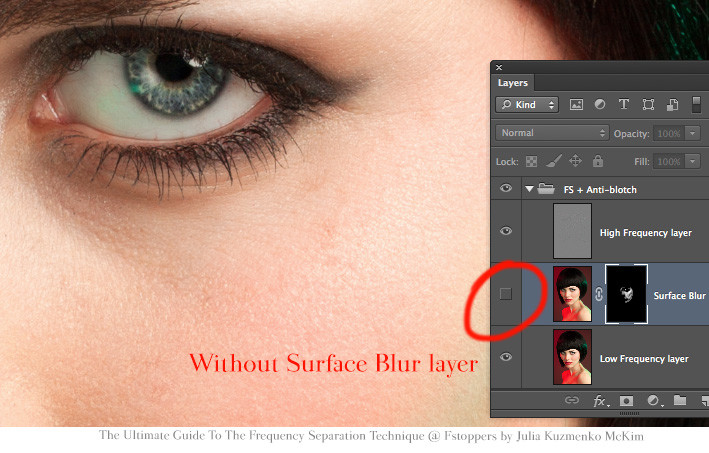Screen dimensions: 709x453
Task: Show the Surface Blur layer
Action: point(505,294)
